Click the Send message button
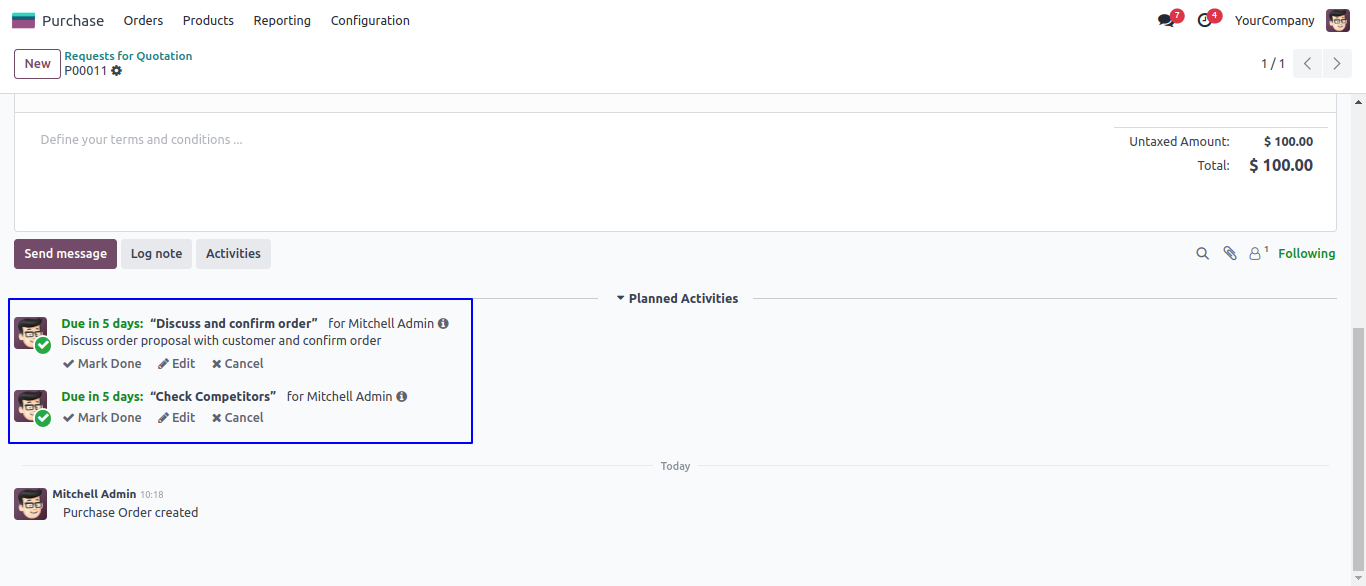1366x586 pixels. 65,254
